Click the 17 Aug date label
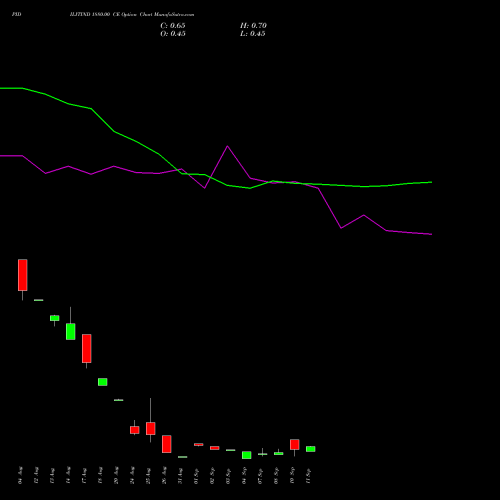 tap(85, 475)
